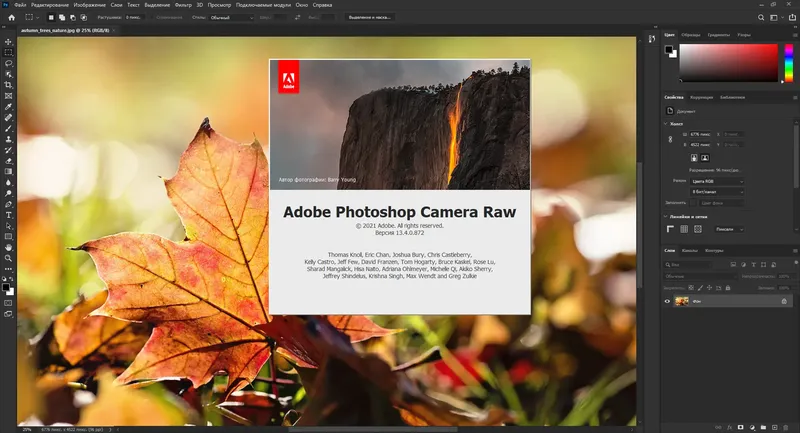800x433 pixels.
Task: Switch to the Коррекция tab
Action: (x=702, y=97)
